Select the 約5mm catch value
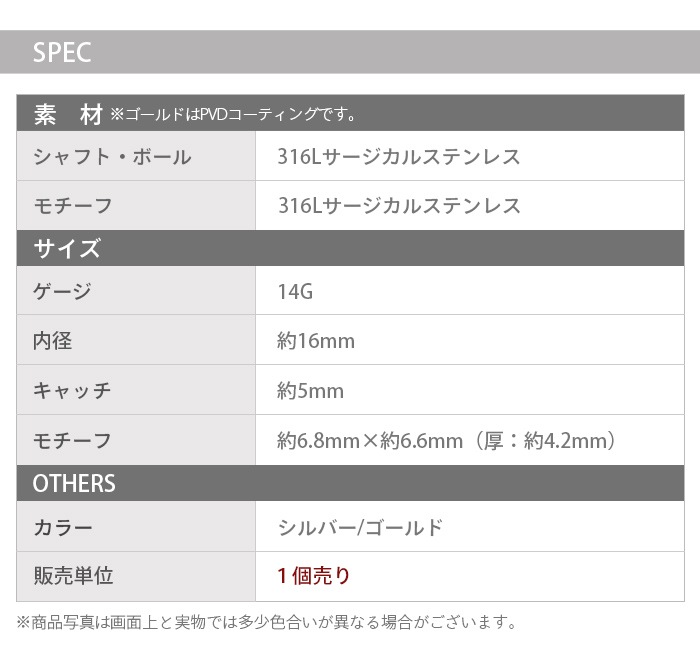 click(310, 390)
